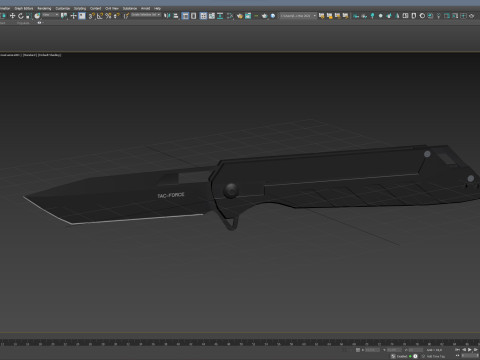This screenshot has width=480, height=360.
Task: Toggle the Layer Explorer
Action: [x=193, y=16]
